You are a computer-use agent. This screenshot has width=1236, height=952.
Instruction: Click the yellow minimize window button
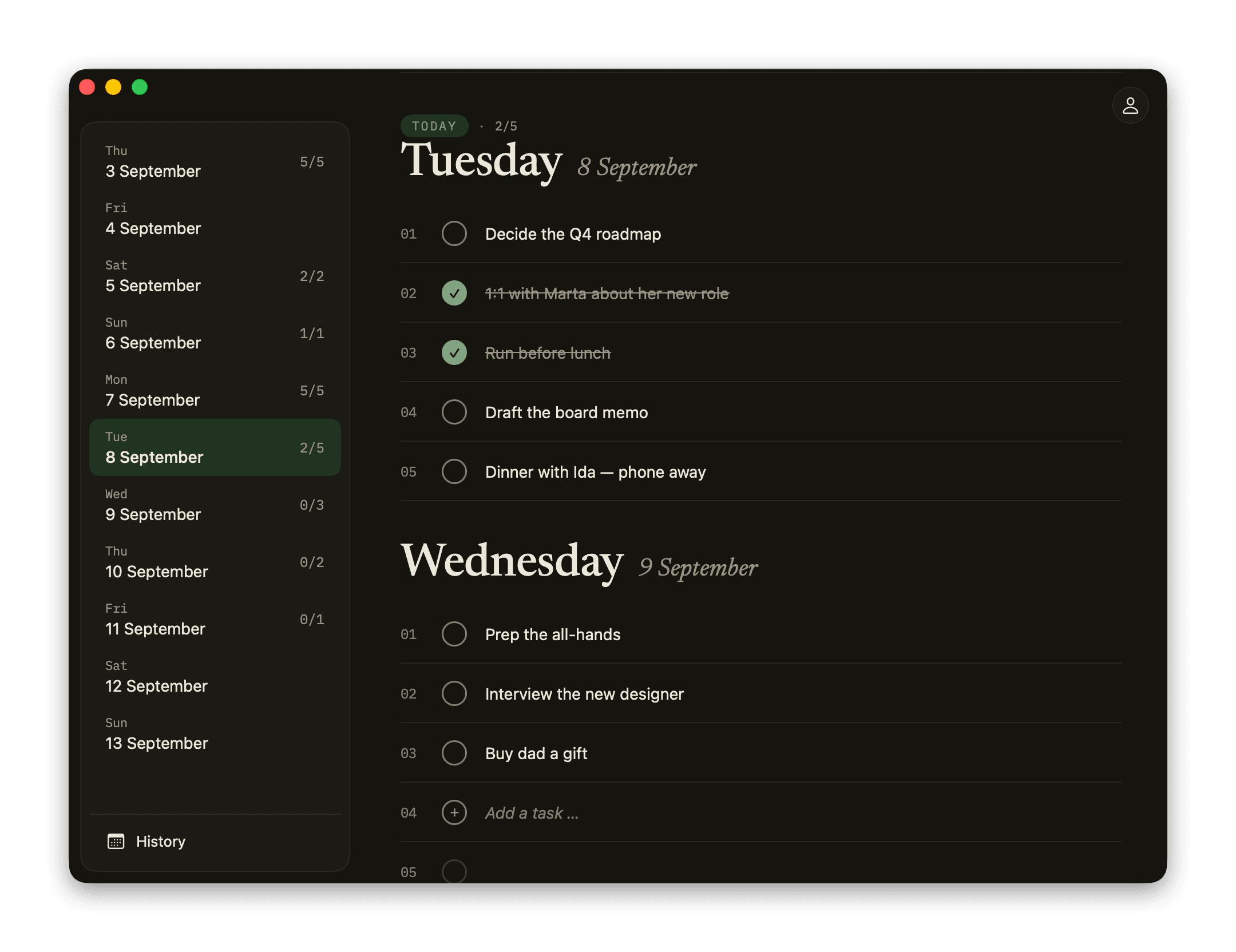tap(113, 87)
